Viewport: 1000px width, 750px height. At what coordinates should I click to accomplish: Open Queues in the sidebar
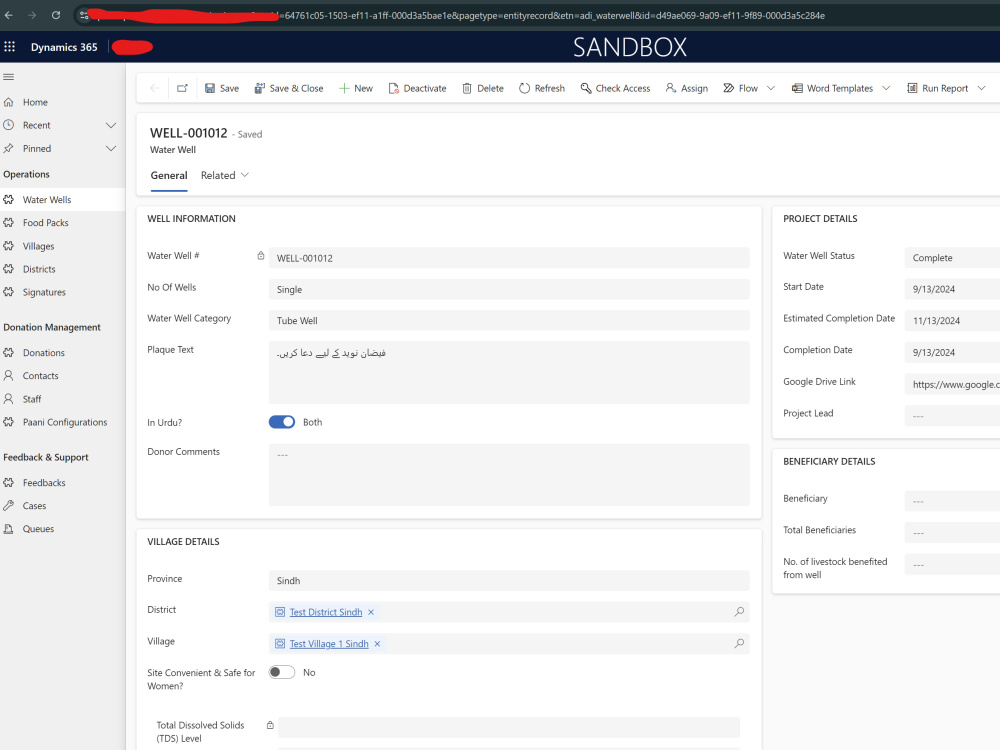62,529
